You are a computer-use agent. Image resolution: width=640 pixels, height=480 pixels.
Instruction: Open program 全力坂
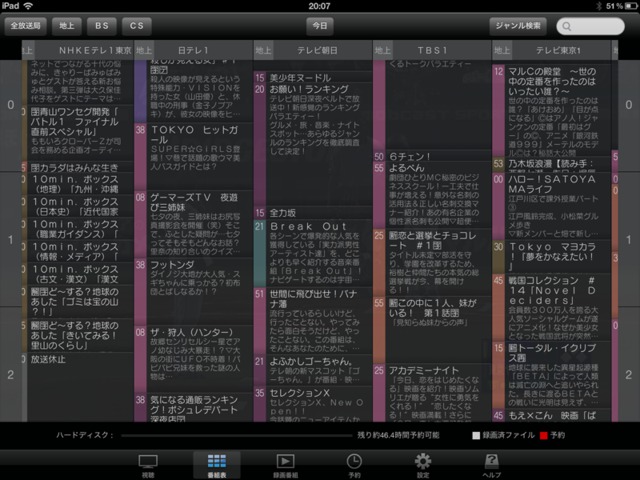pyautogui.click(x=313, y=213)
